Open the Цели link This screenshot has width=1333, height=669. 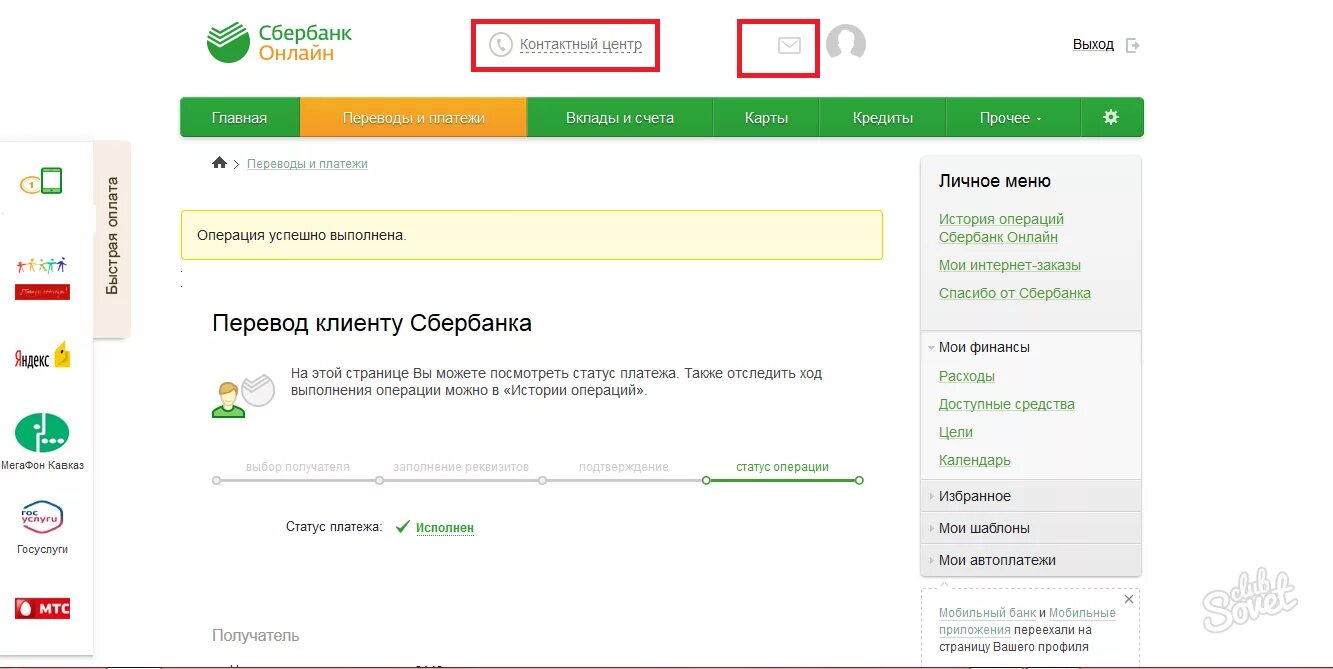pyautogui.click(x=955, y=432)
